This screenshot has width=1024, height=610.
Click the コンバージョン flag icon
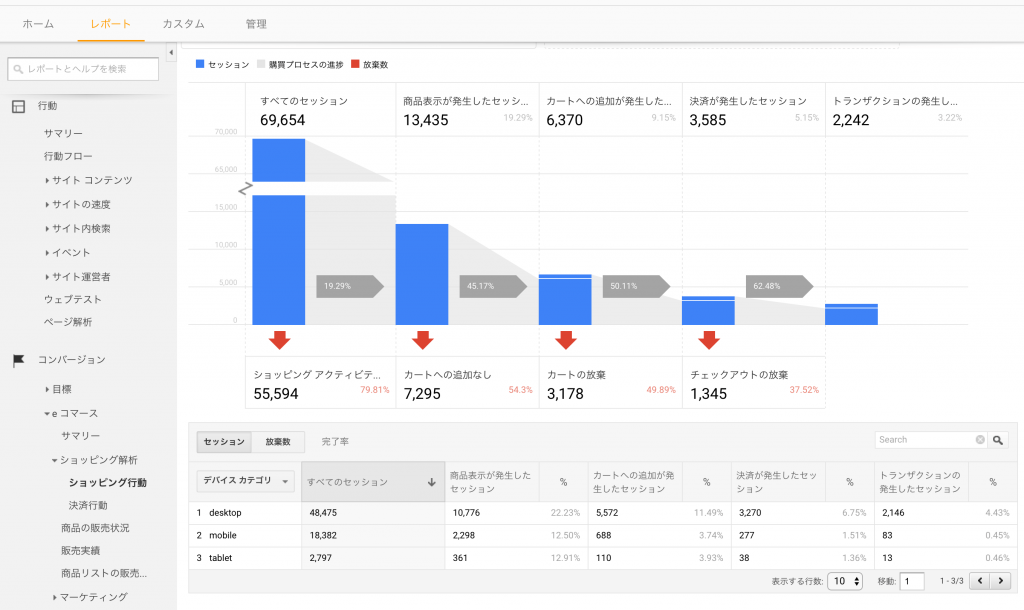(x=18, y=360)
